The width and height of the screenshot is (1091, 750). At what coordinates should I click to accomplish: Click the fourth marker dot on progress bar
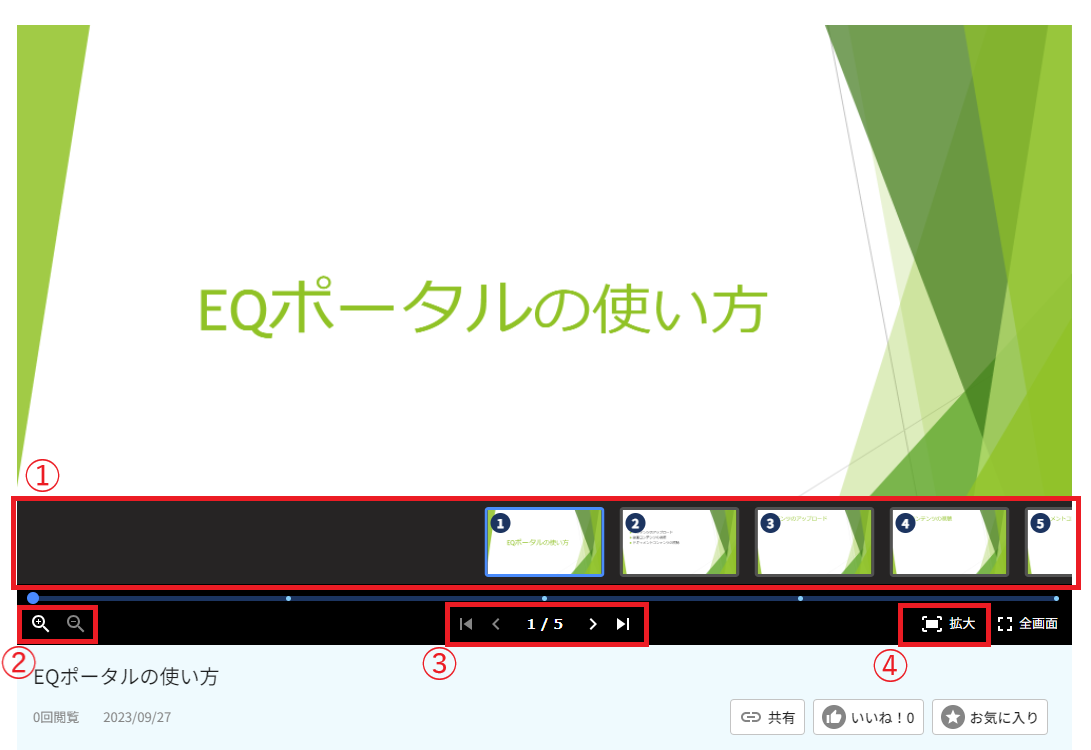pyautogui.click(x=800, y=598)
